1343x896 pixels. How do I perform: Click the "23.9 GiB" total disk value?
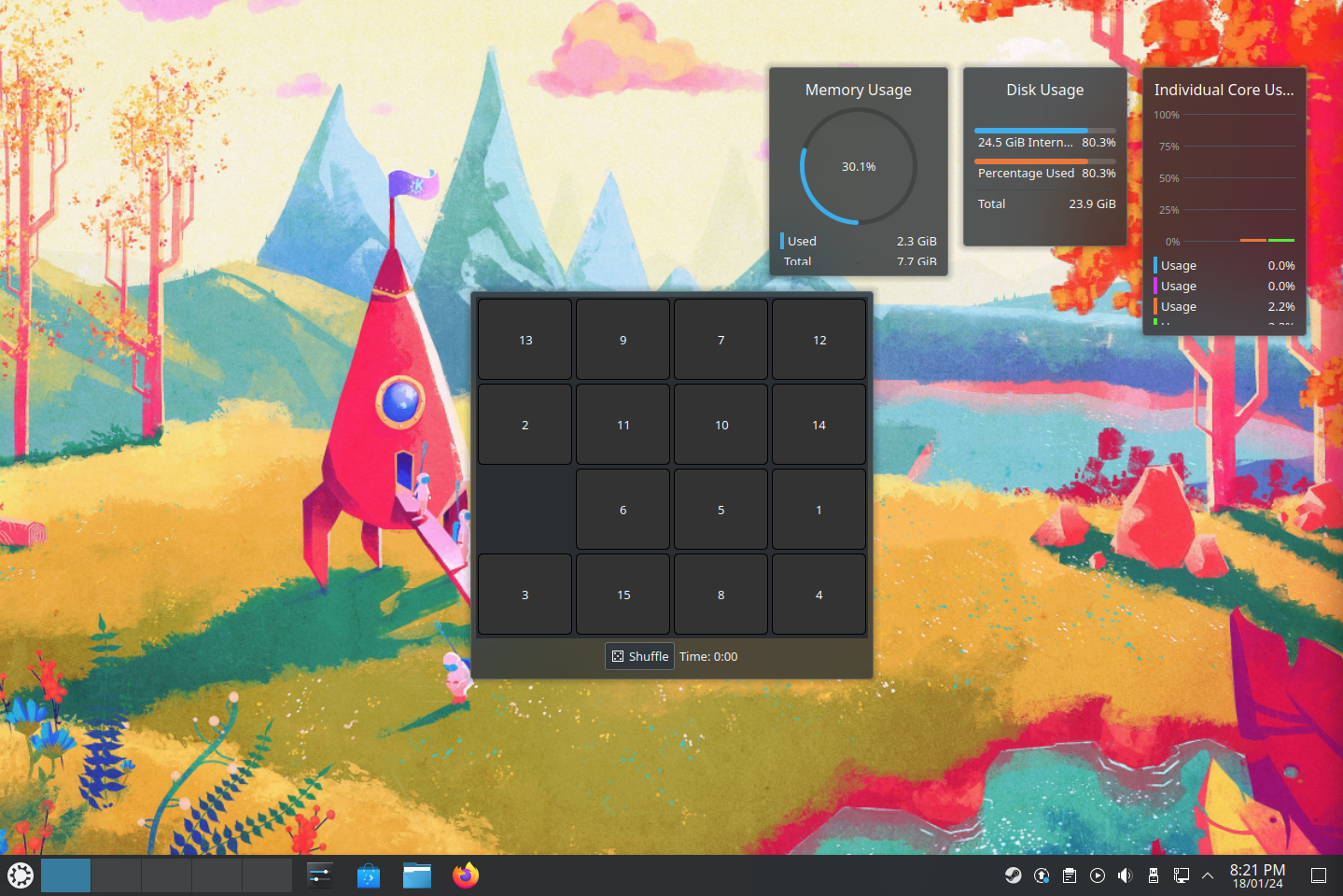[1092, 203]
